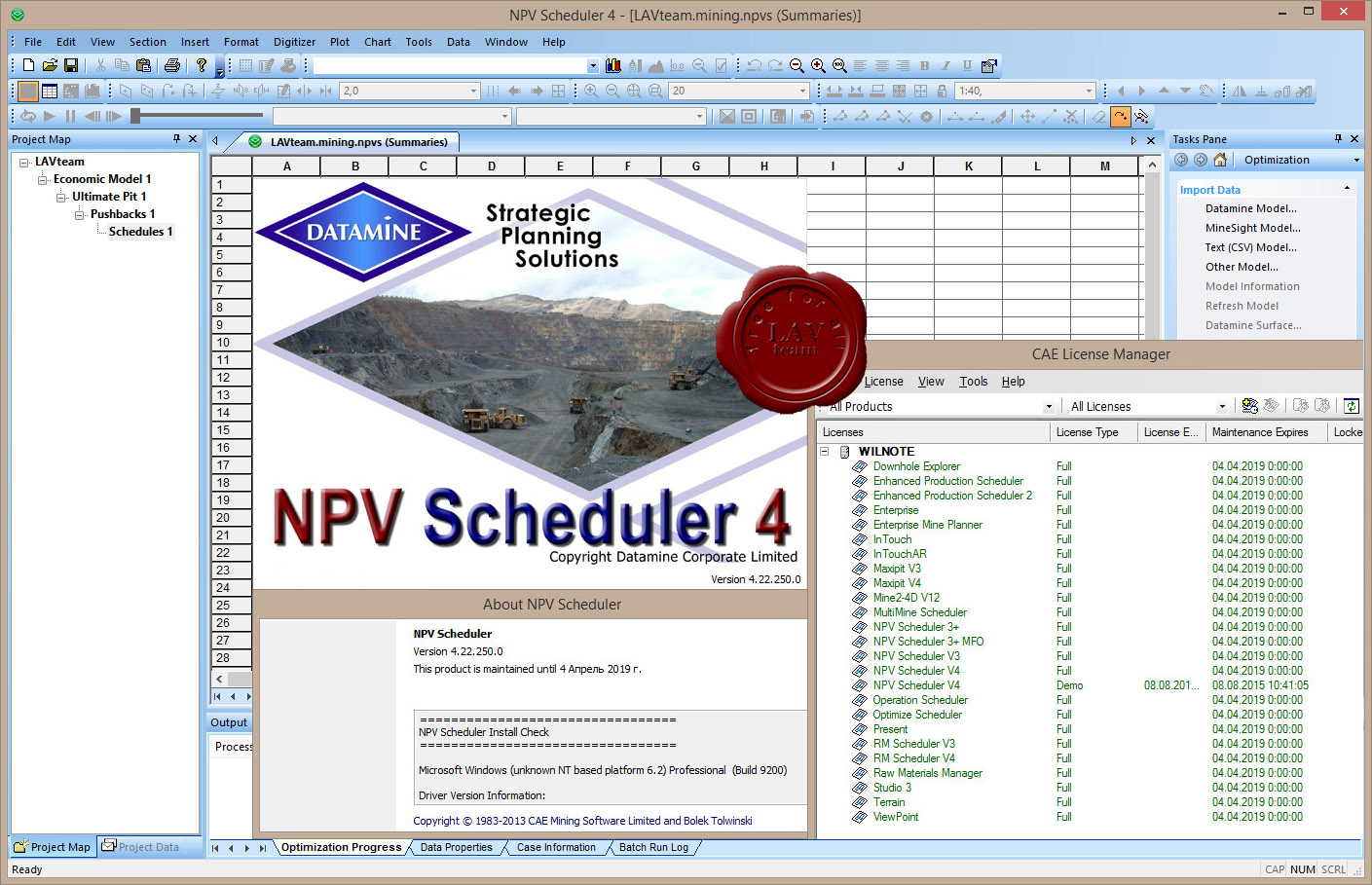Select row header 10 in the spreadsheet
1372x885 pixels.
click(x=232, y=343)
